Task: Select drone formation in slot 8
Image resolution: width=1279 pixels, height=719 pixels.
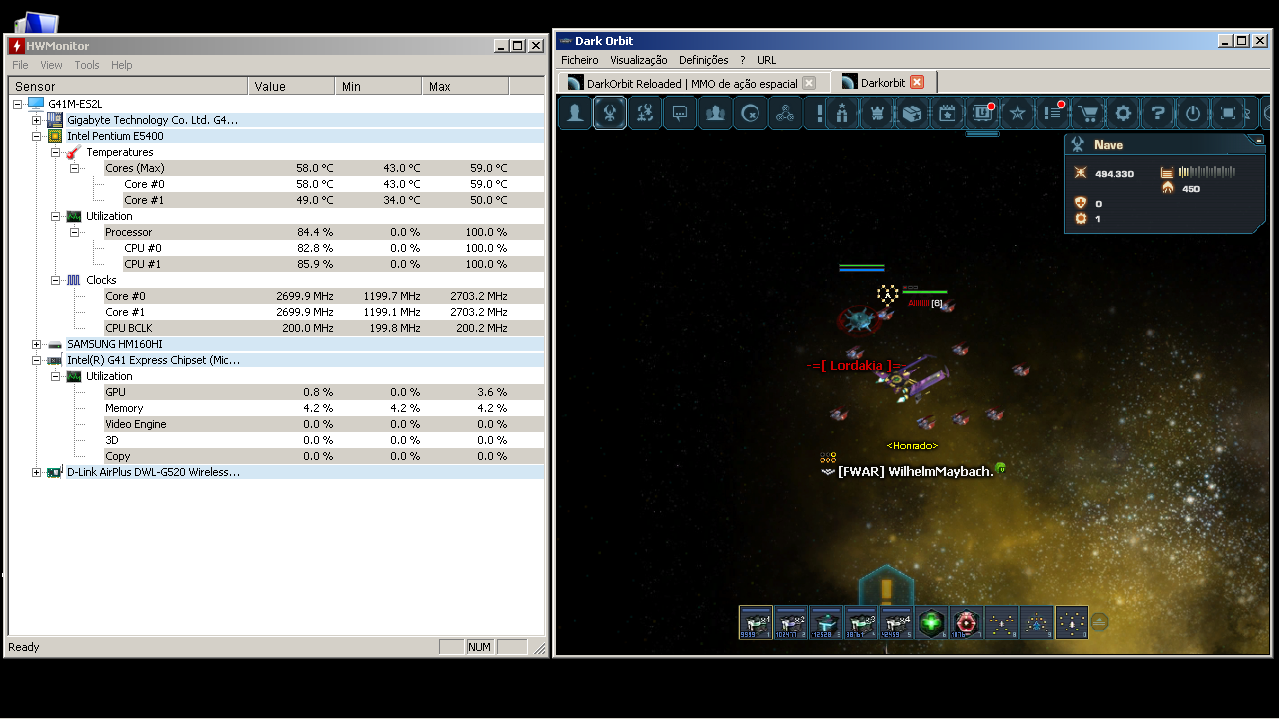Action: tap(1001, 622)
